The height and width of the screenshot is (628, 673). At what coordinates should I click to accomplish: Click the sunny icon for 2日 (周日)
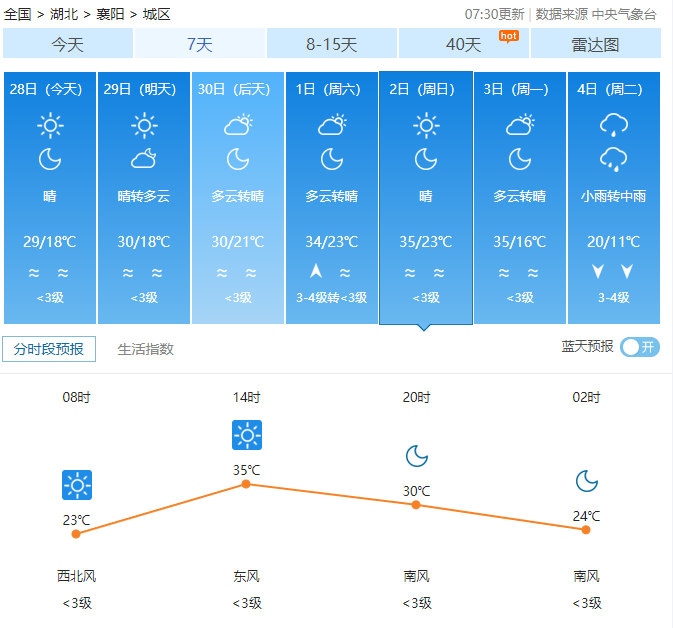tap(426, 125)
